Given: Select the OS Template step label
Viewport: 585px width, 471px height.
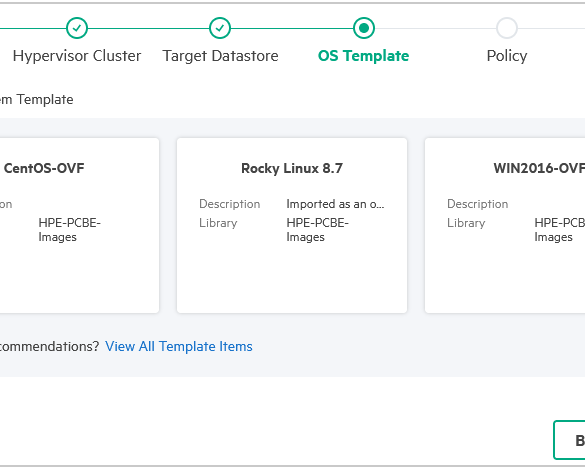Looking at the screenshot, I should (363, 56).
